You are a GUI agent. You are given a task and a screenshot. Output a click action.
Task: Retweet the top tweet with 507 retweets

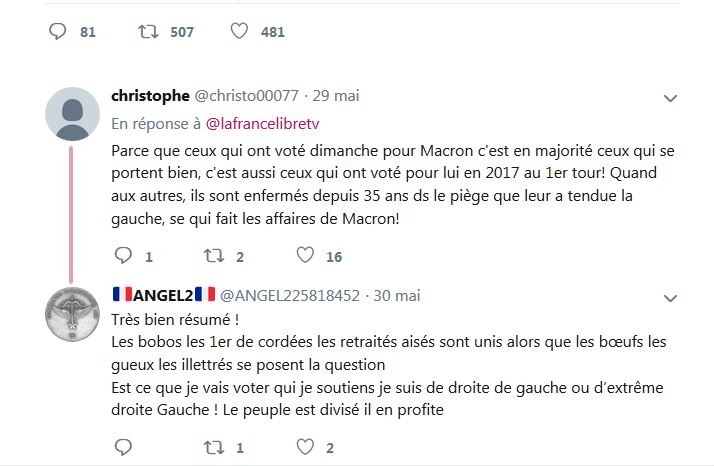coord(147,32)
